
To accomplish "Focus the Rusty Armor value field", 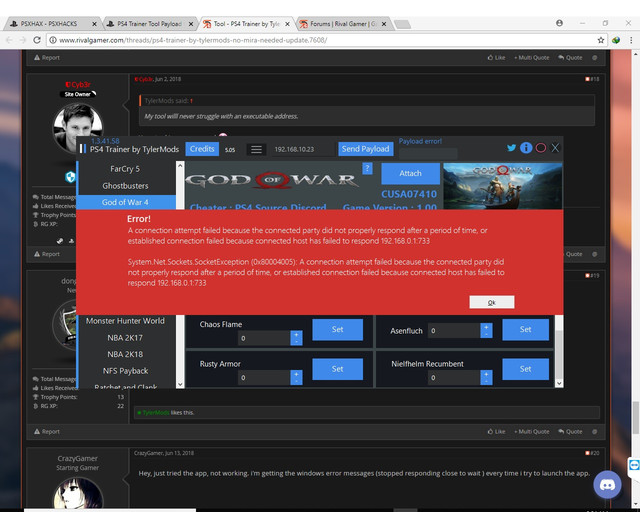I will pyautogui.click(x=264, y=378).
